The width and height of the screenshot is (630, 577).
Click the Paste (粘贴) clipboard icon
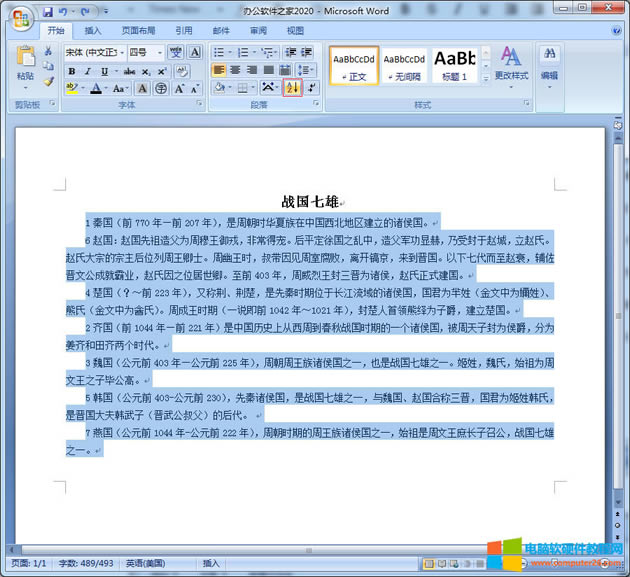(25, 56)
